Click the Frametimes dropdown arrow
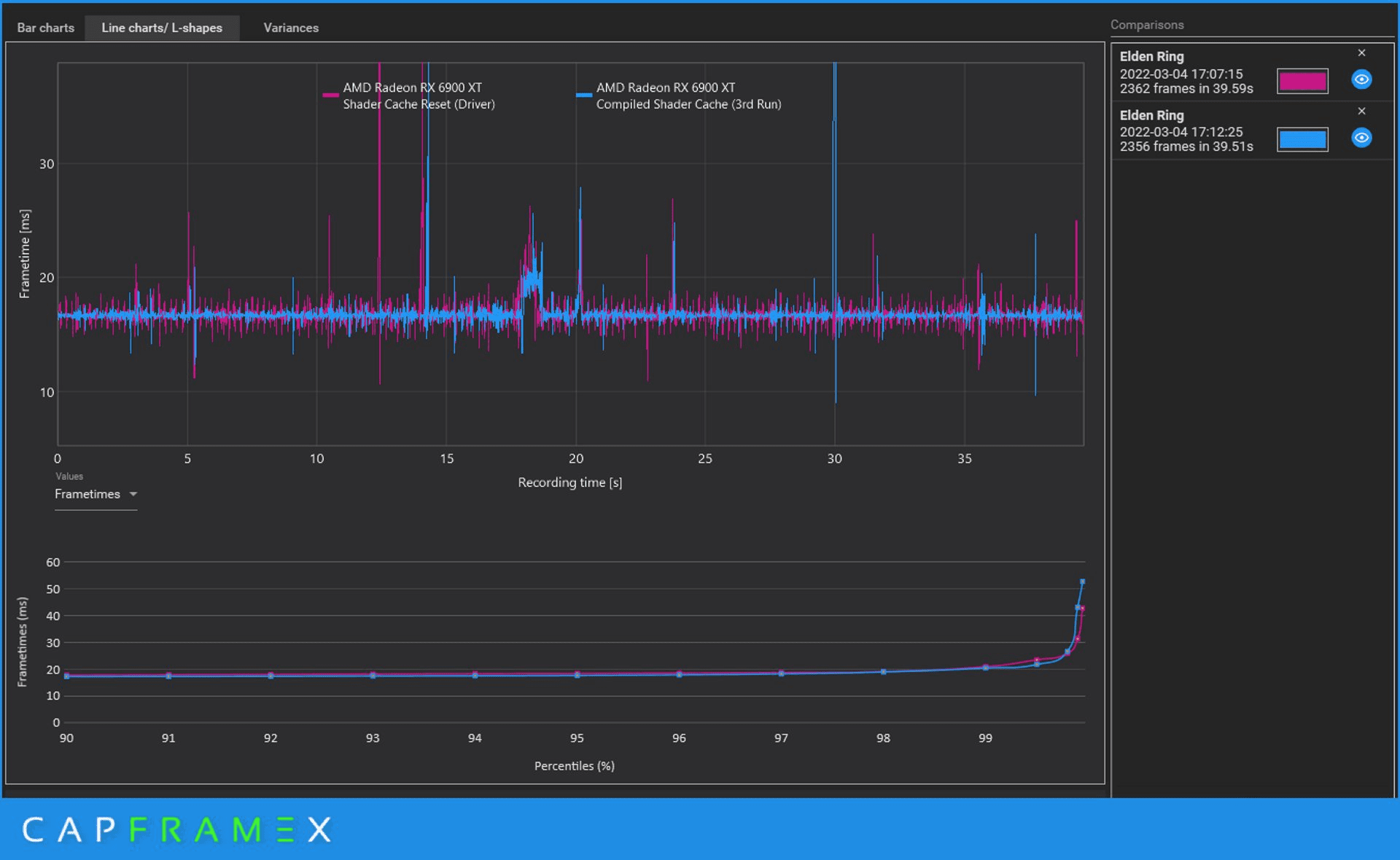 click(x=133, y=494)
